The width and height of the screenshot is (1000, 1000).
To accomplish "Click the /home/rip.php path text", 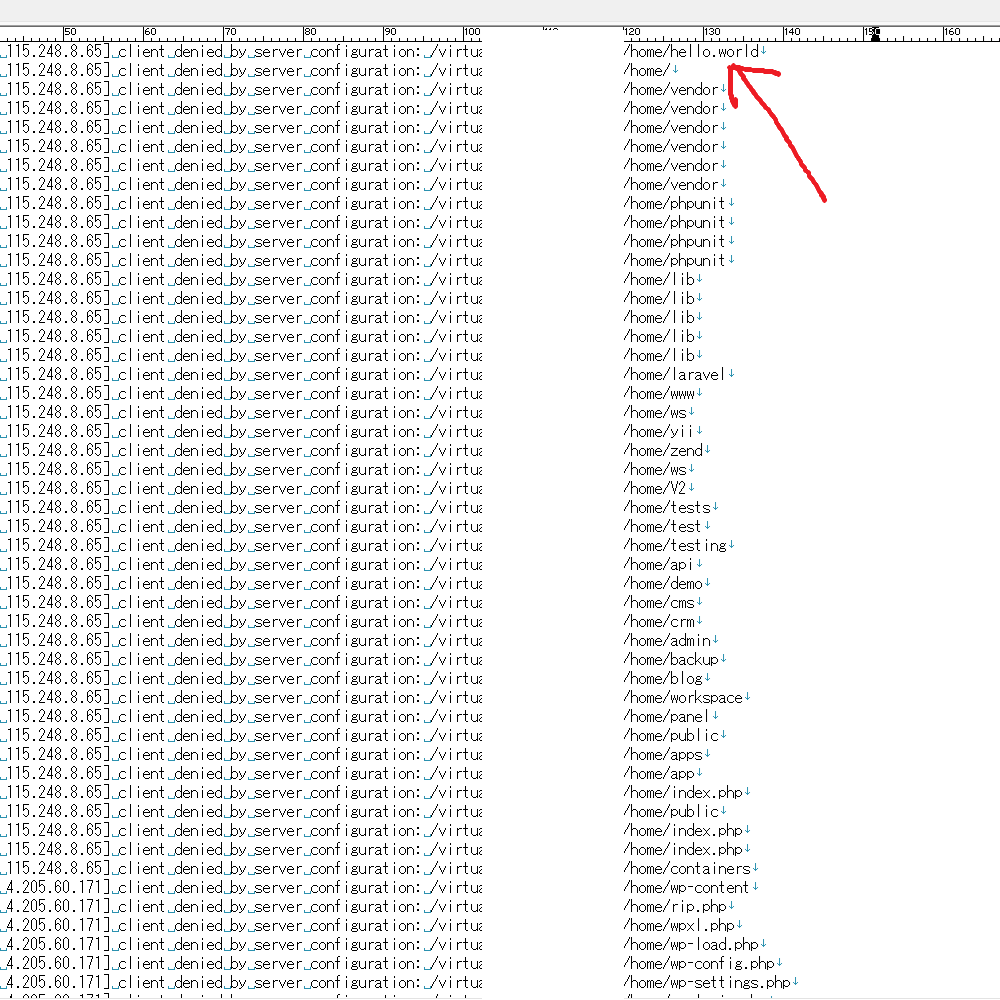I will pyautogui.click(x=675, y=907).
